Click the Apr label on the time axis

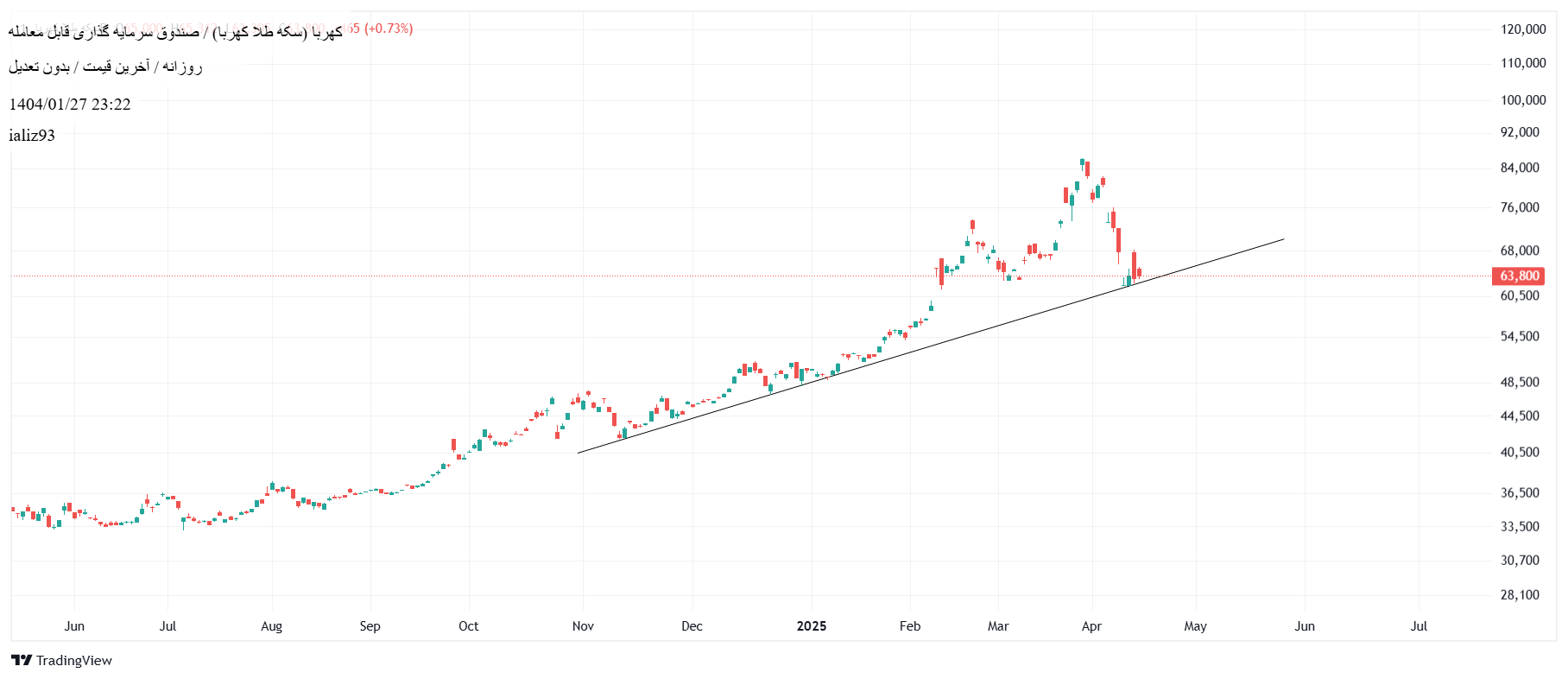(x=1091, y=626)
